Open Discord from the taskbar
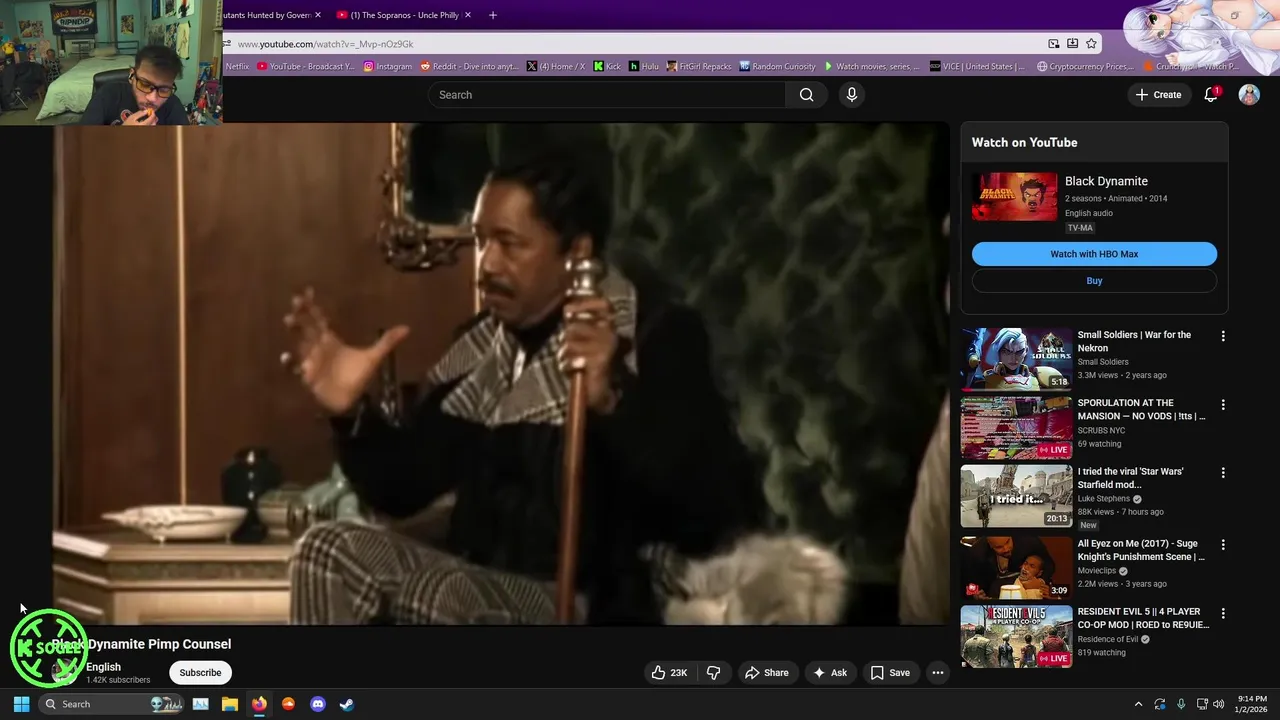Screen dimensions: 1280x720 pos(318,704)
